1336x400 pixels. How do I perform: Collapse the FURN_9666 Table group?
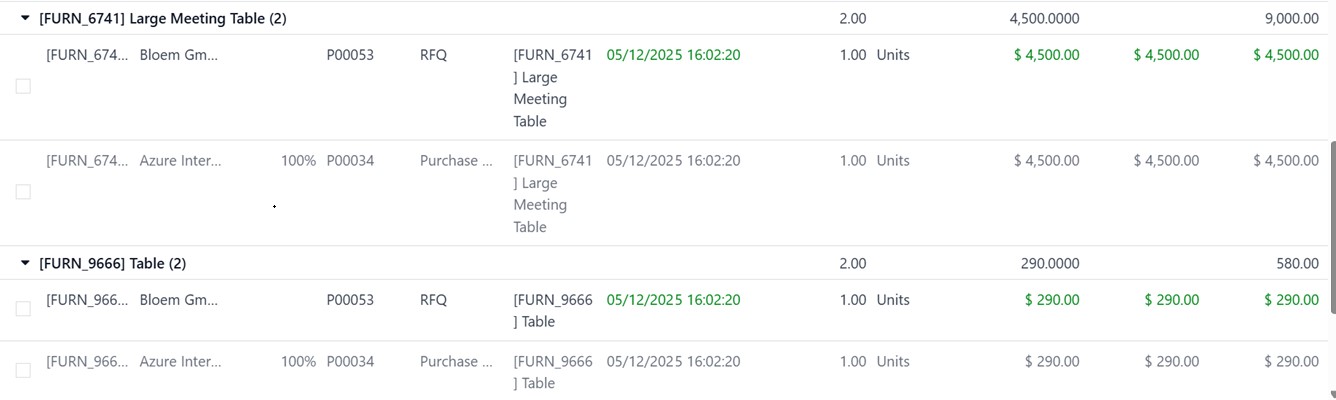tap(25, 264)
